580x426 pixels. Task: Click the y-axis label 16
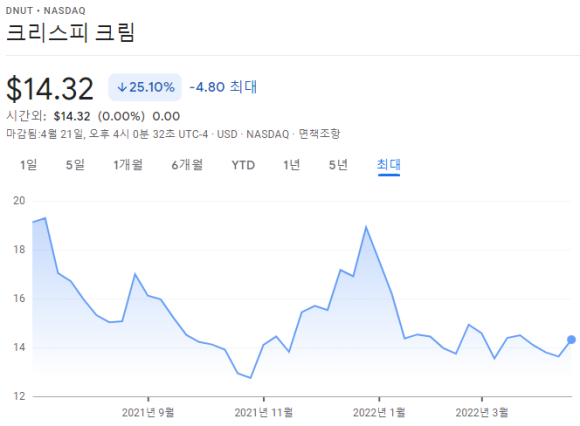(19, 298)
